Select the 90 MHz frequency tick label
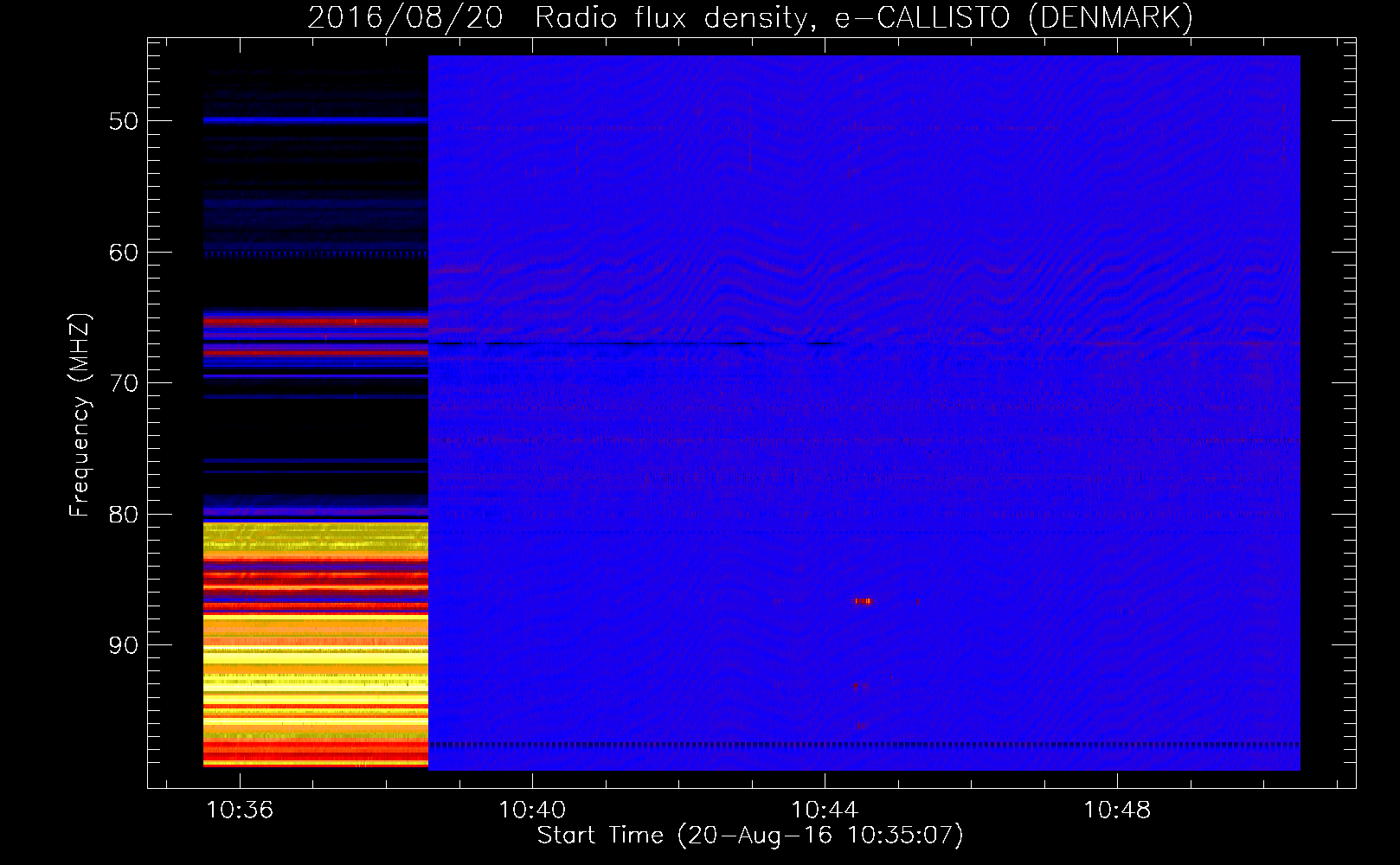The height and width of the screenshot is (865, 1400). point(123,645)
